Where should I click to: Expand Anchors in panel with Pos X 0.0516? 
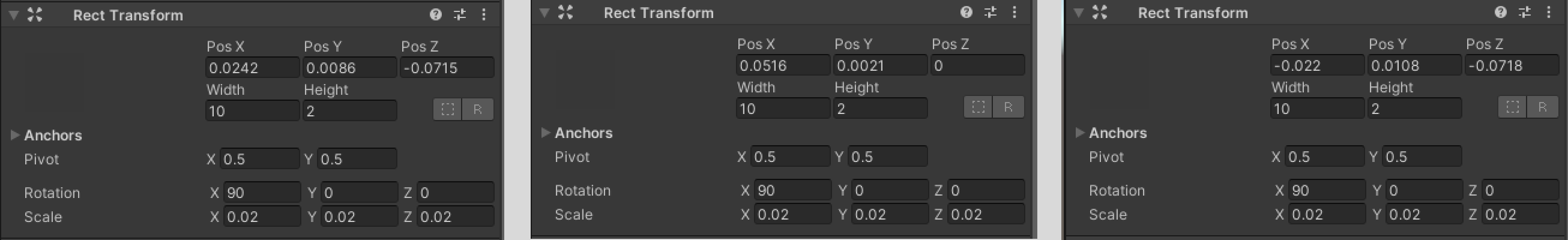click(546, 133)
